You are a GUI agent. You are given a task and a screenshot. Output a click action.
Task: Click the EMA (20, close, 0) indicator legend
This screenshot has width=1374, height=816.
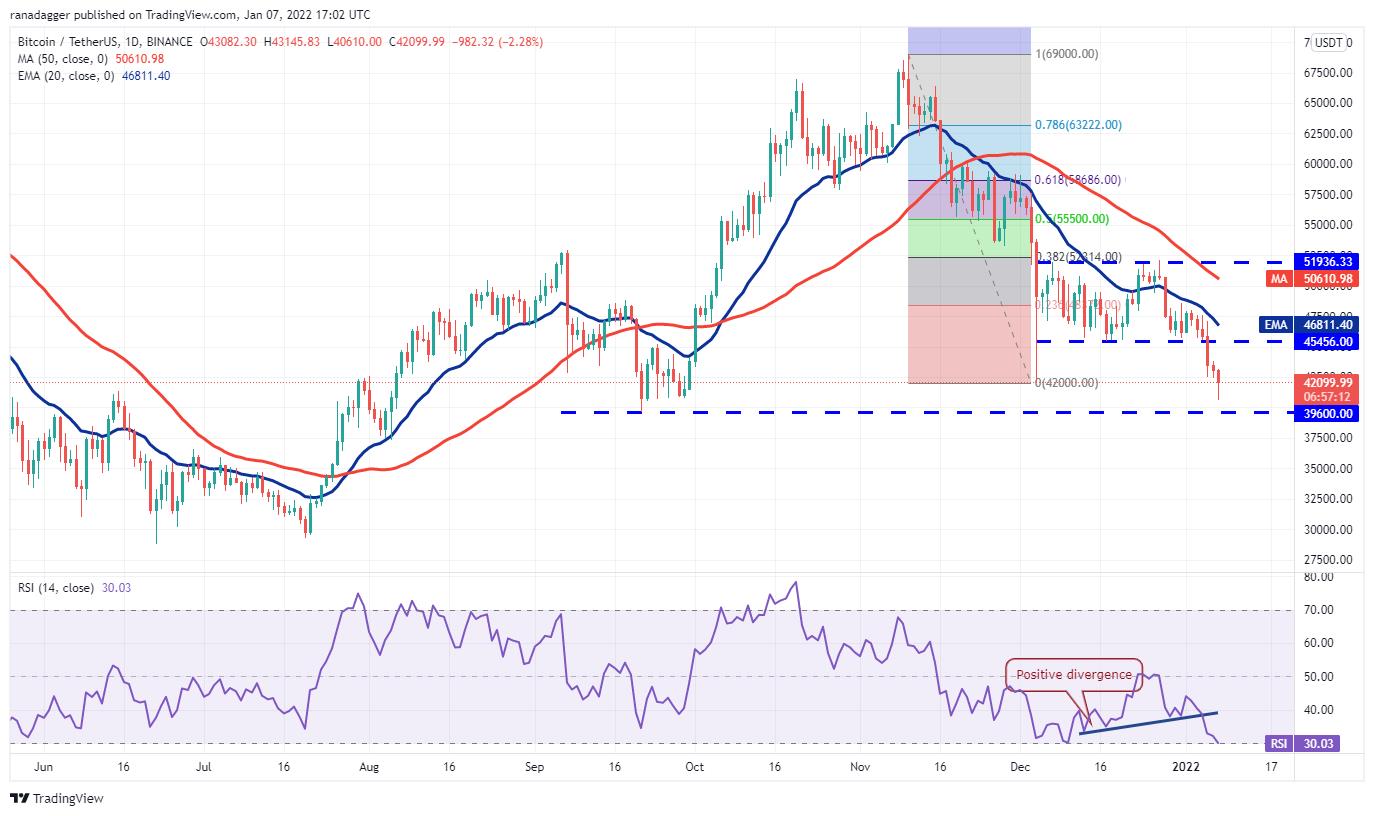click(x=65, y=75)
